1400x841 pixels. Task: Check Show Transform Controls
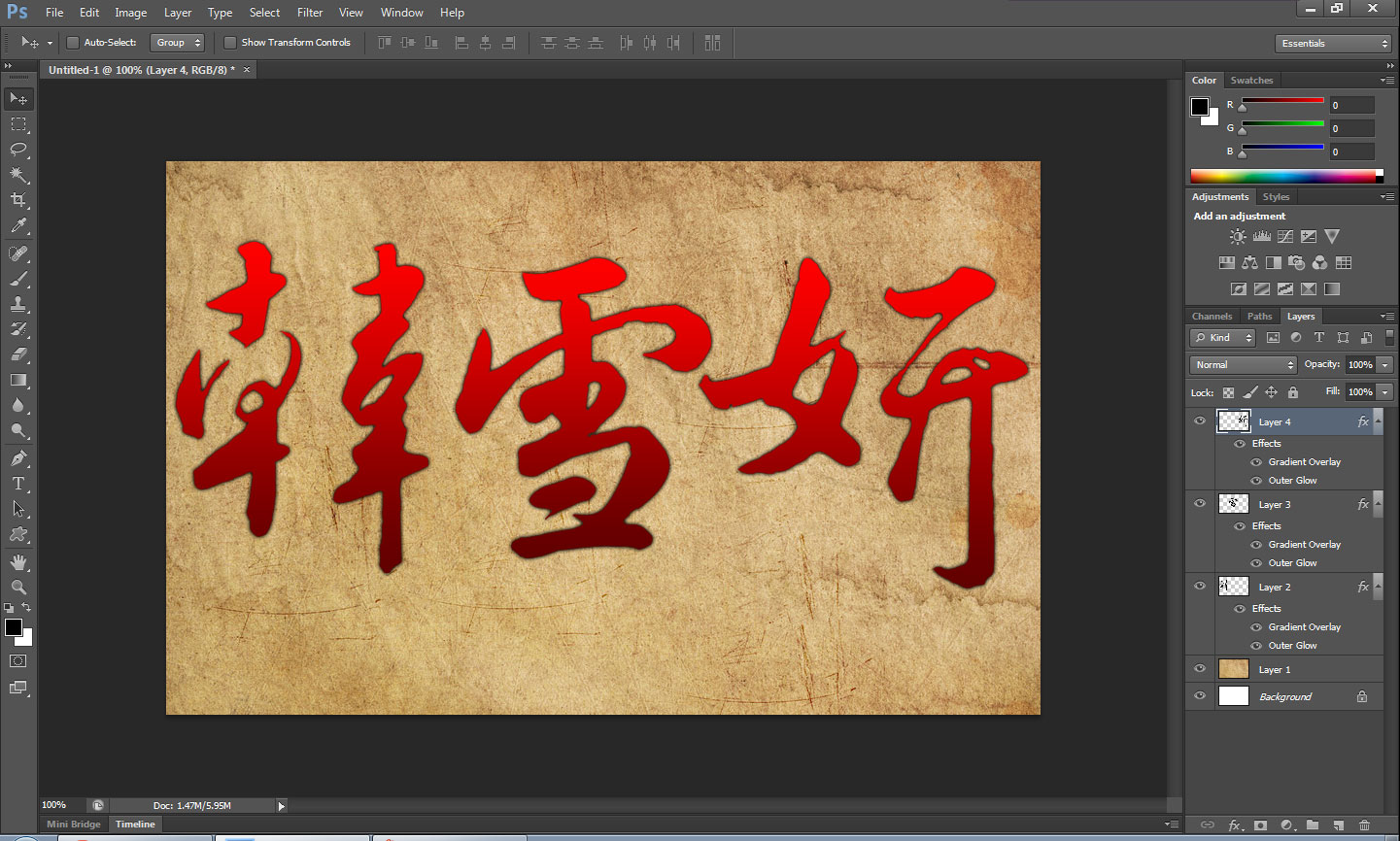230,43
